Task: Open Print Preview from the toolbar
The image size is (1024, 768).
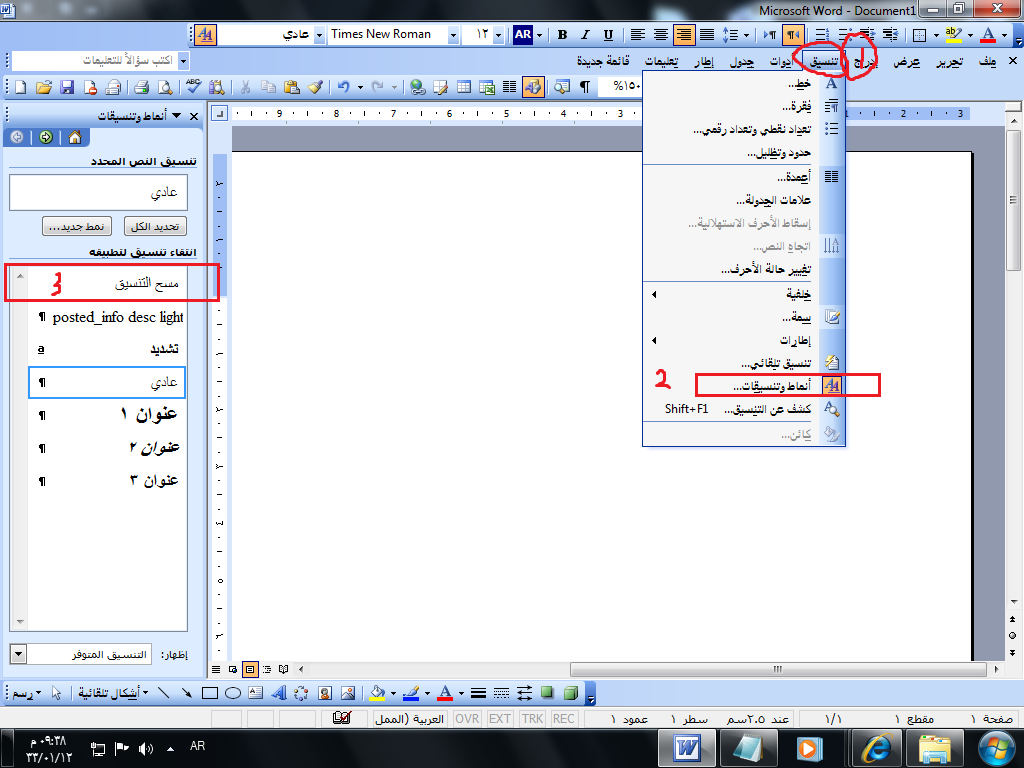Action: tap(165, 87)
